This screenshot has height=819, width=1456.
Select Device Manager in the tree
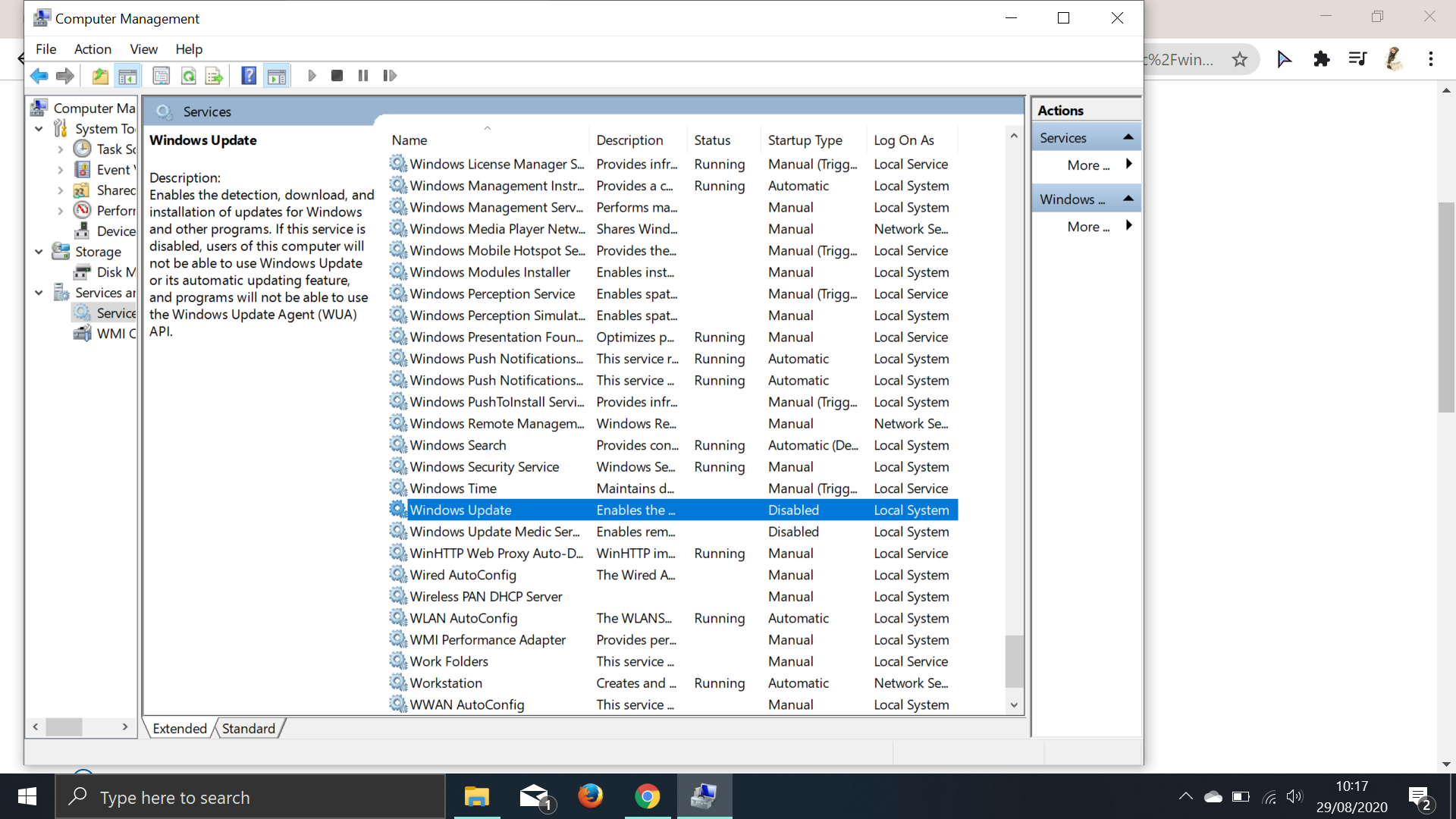click(105, 231)
